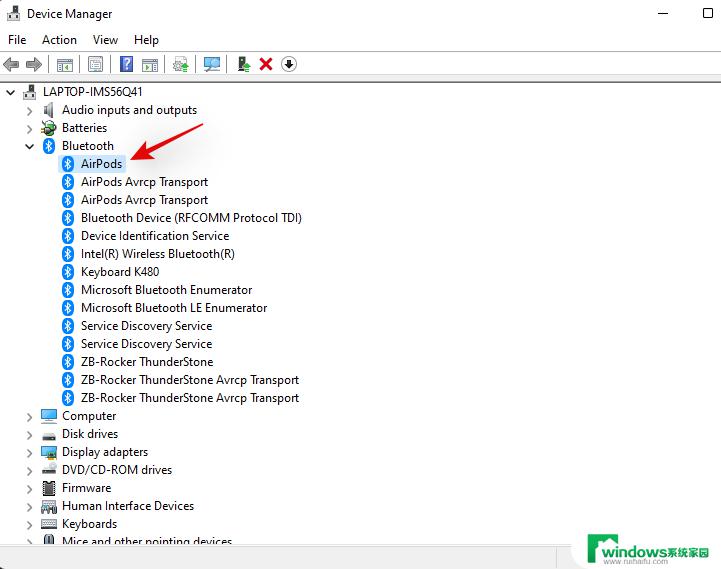Expand the Firmware category
Image resolution: width=721 pixels, height=569 pixels.
coord(29,489)
